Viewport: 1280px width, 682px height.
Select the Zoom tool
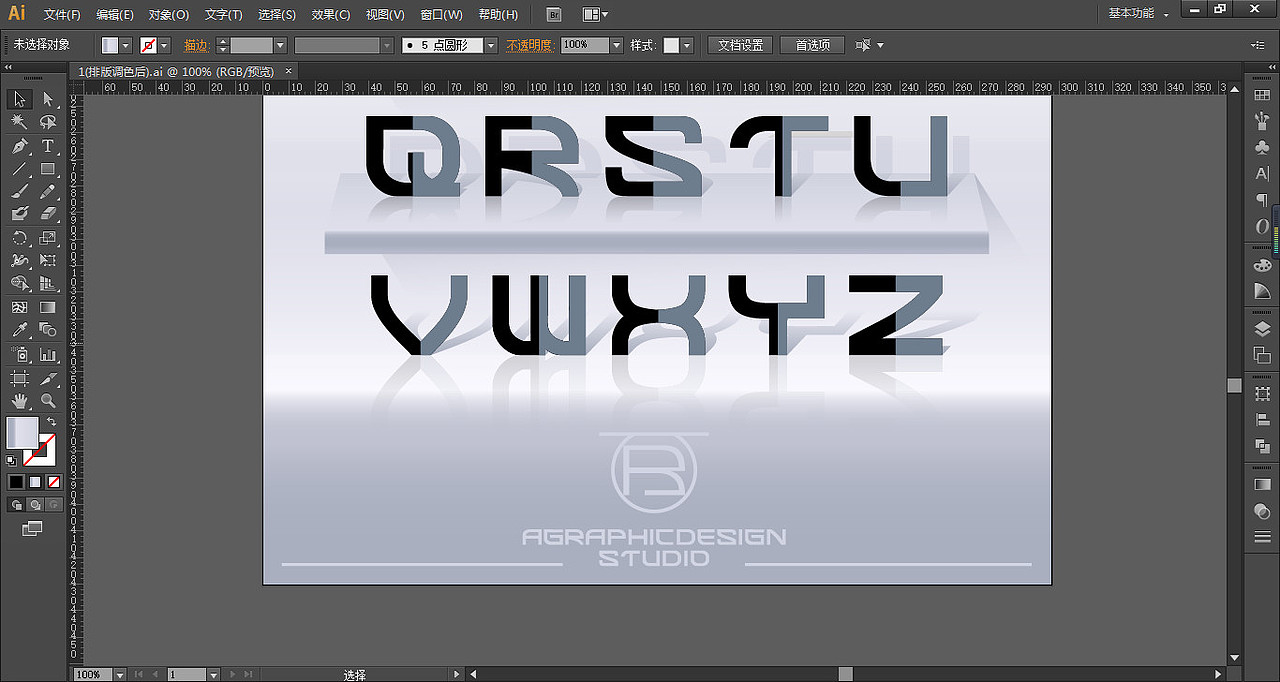point(47,401)
